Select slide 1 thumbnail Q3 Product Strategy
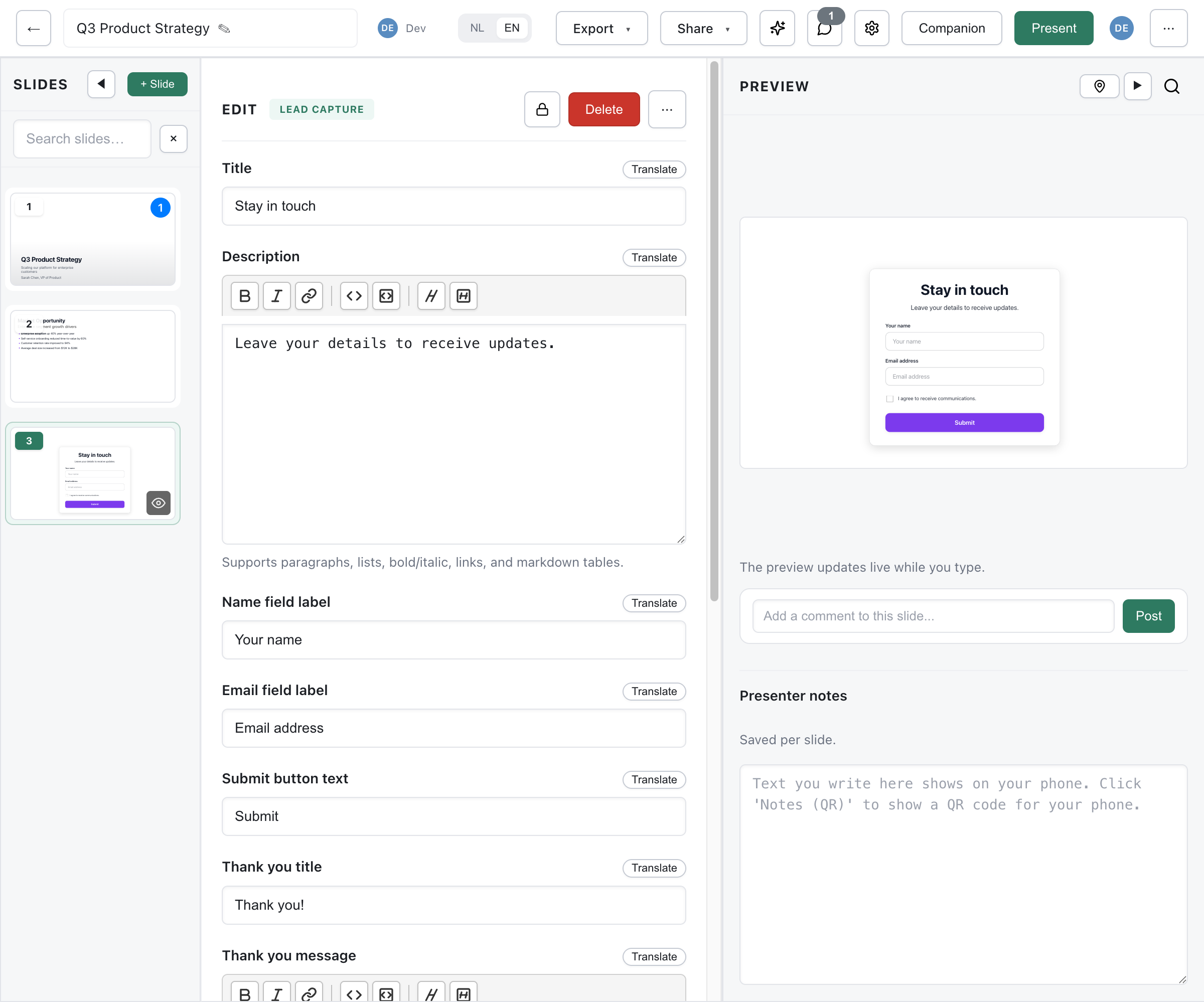Viewport: 1204px width, 1002px height. 93,239
